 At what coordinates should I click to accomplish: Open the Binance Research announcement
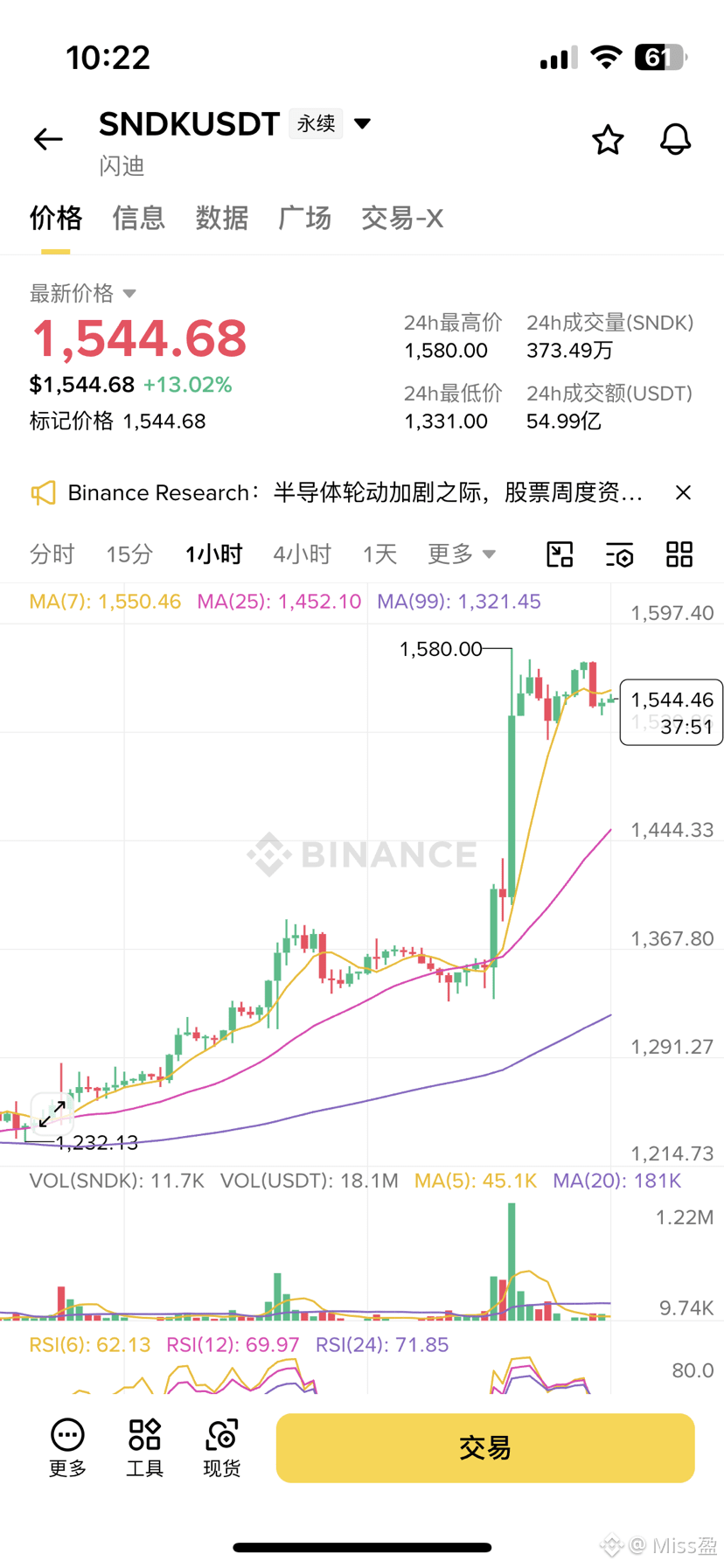coord(355,492)
